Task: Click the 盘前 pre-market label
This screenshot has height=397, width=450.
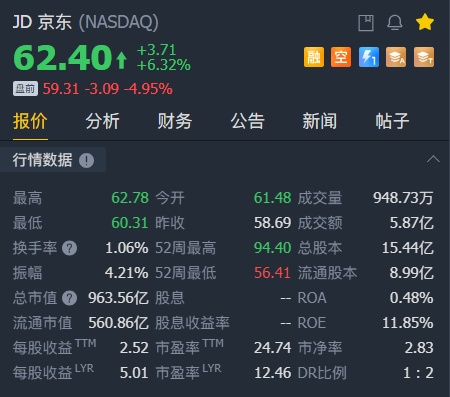Action: [25, 89]
